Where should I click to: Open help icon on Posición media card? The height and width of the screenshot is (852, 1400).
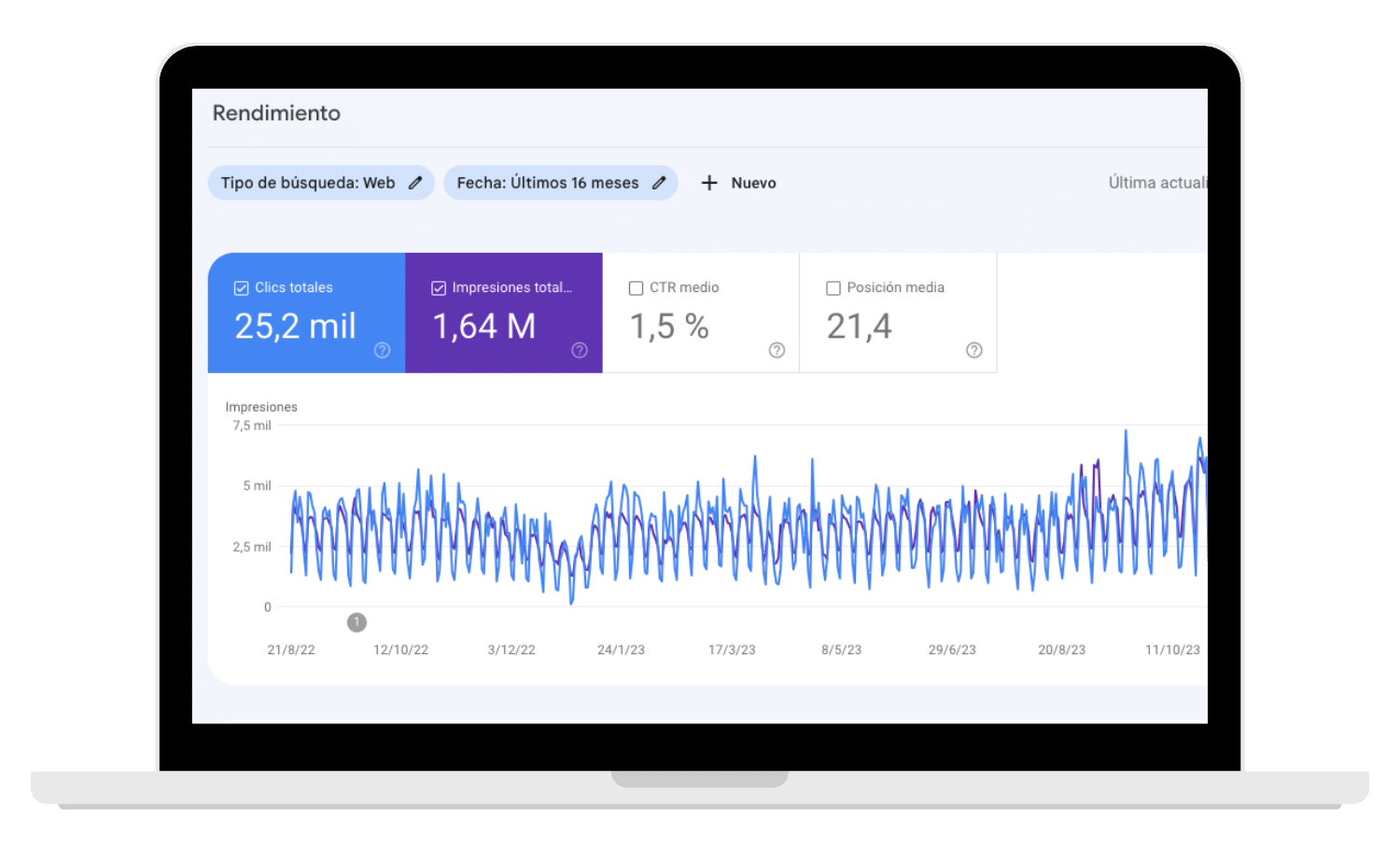(x=974, y=350)
